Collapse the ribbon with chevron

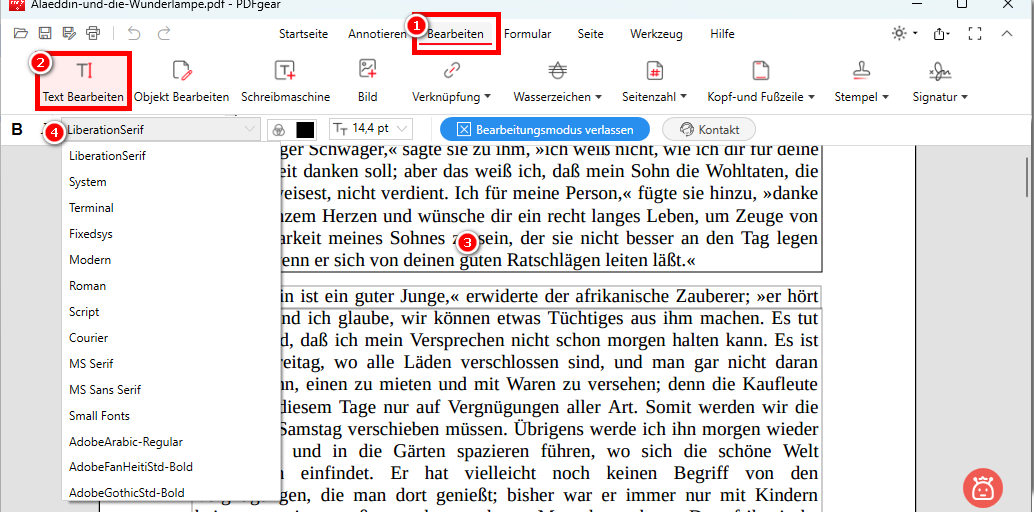point(1006,34)
